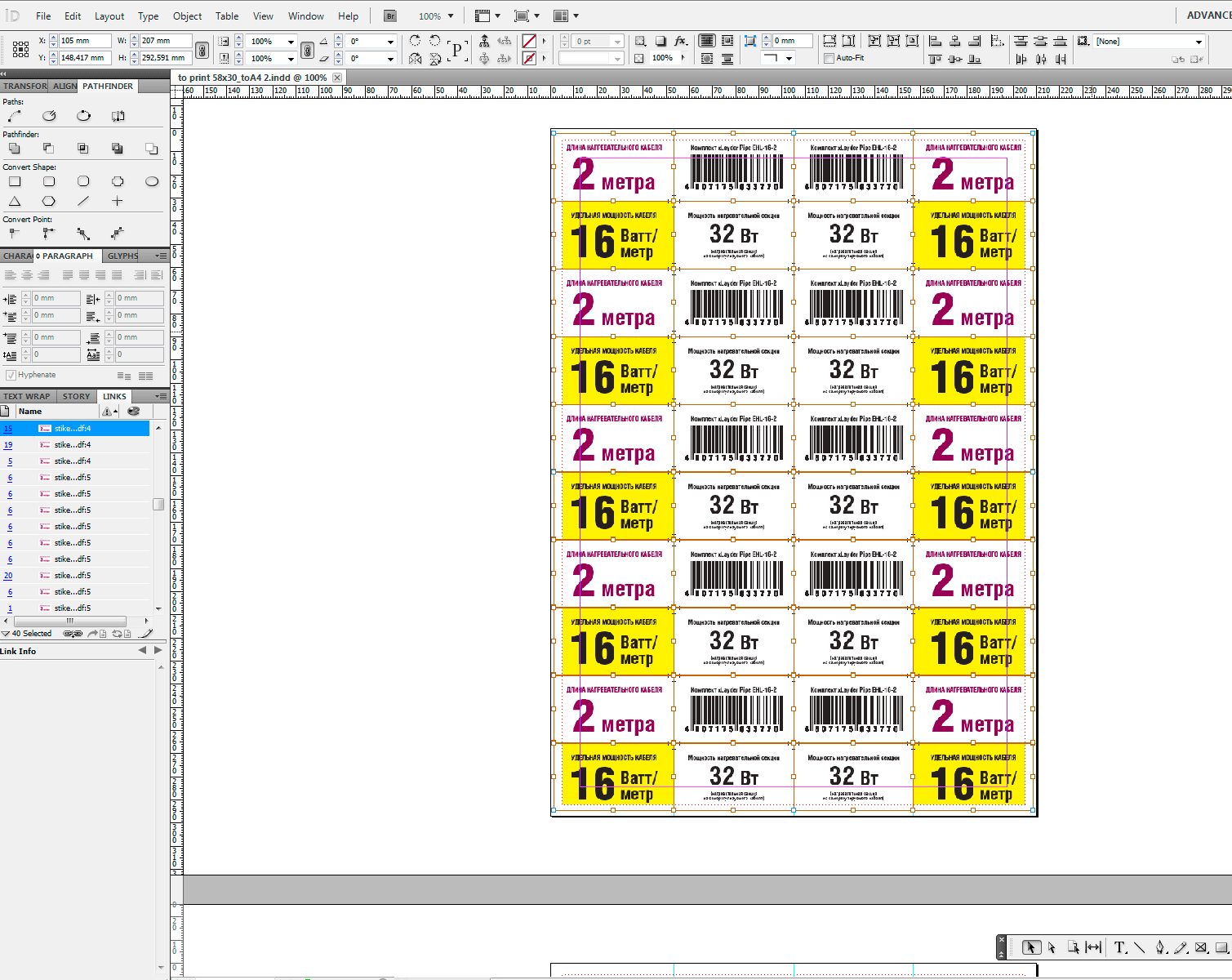The height and width of the screenshot is (980, 1232).
Task: Click the Relink icon in Links panel
Action: tap(73, 634)
